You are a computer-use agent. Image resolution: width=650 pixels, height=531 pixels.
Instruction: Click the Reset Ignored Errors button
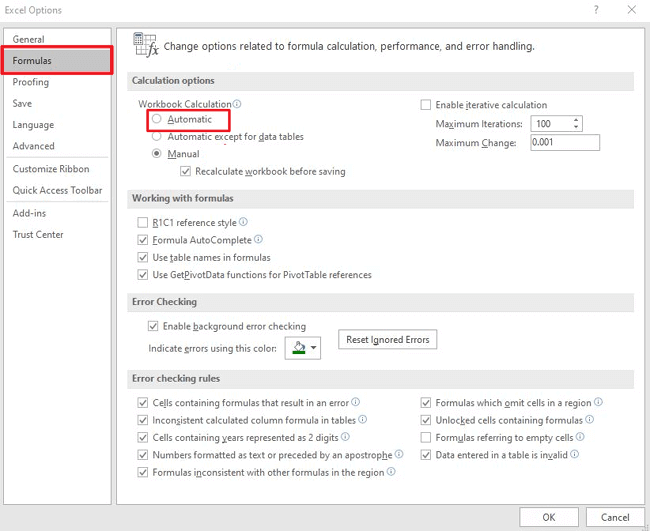(387, 340)
